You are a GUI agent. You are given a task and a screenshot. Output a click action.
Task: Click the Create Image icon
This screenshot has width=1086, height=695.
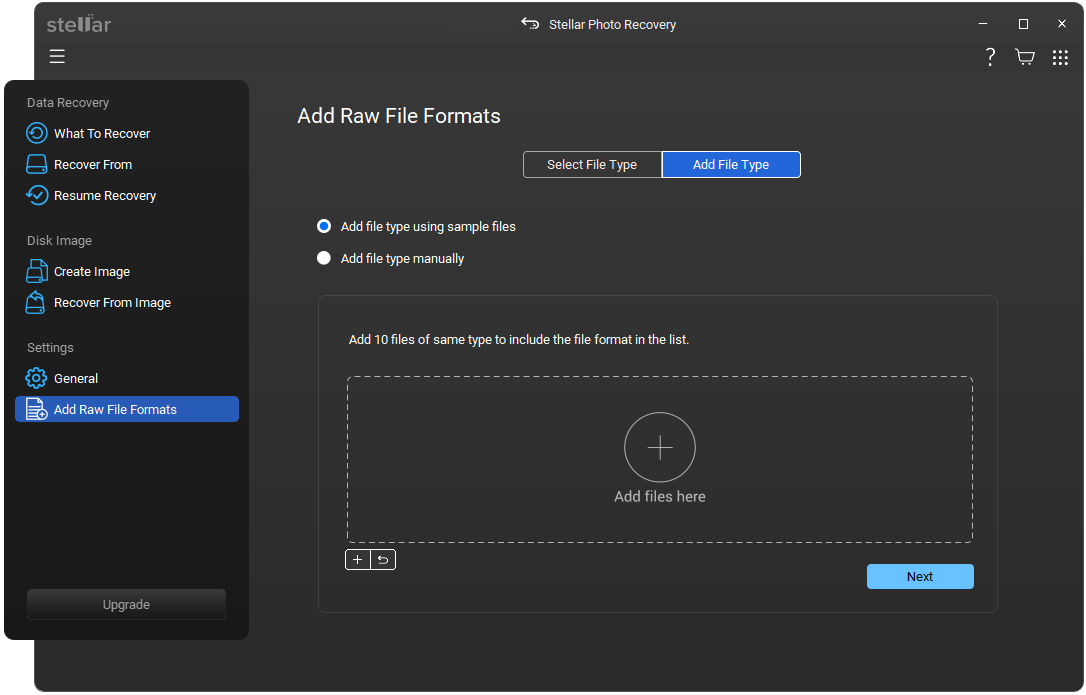(x=37, y=271)
